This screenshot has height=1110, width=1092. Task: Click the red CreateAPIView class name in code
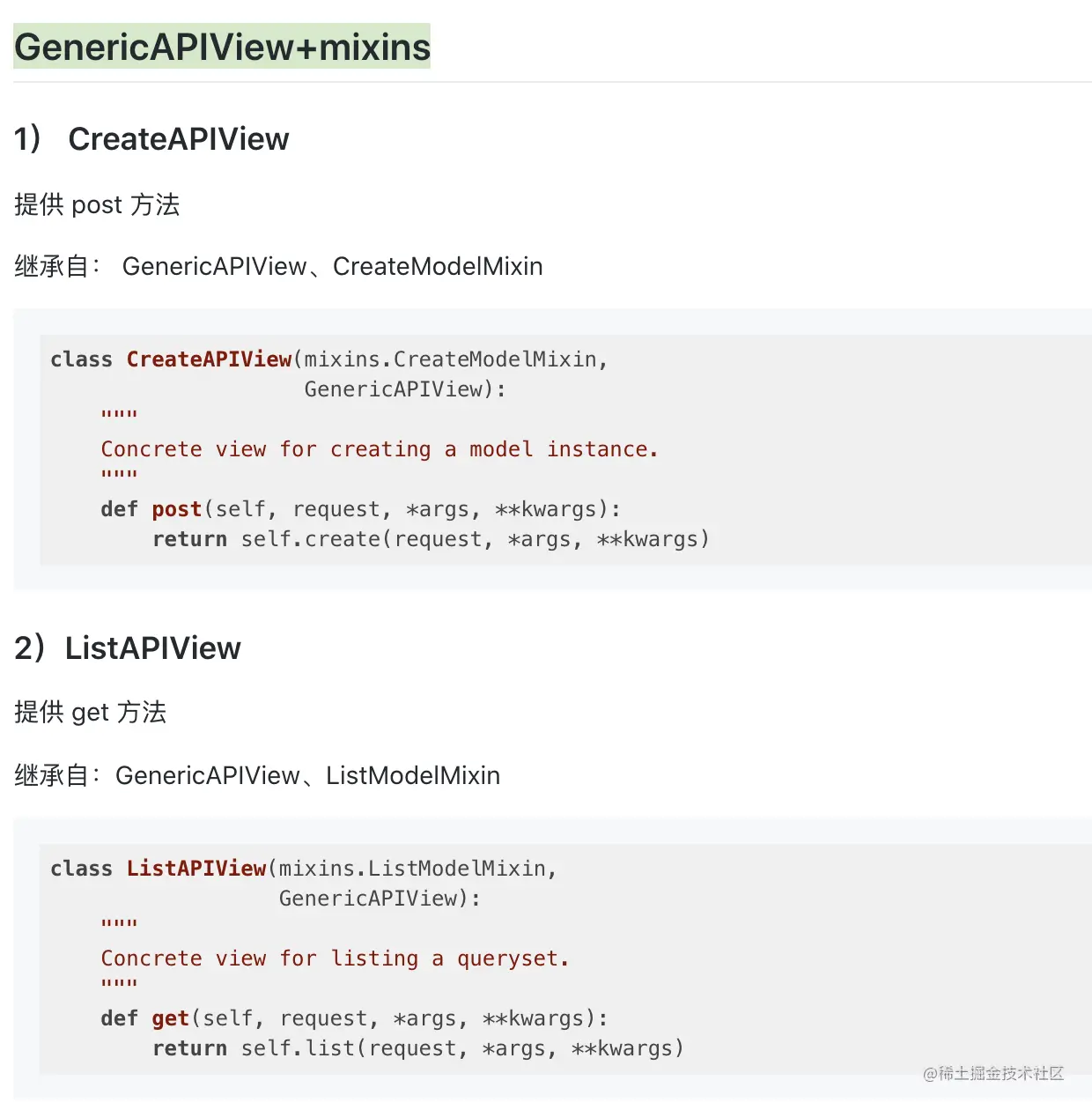209,359
